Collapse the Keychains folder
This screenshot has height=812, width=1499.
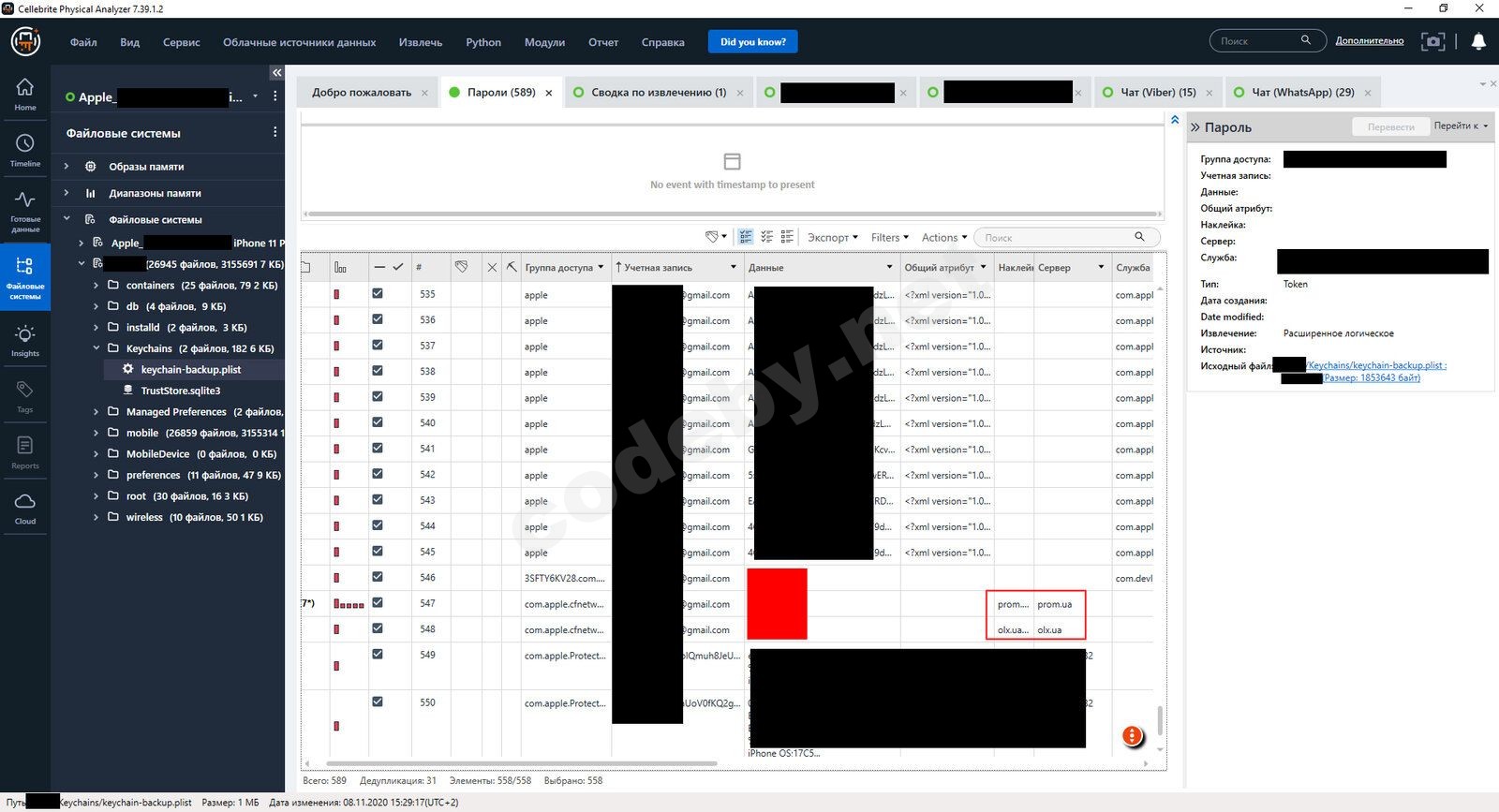tap(96, 348)
